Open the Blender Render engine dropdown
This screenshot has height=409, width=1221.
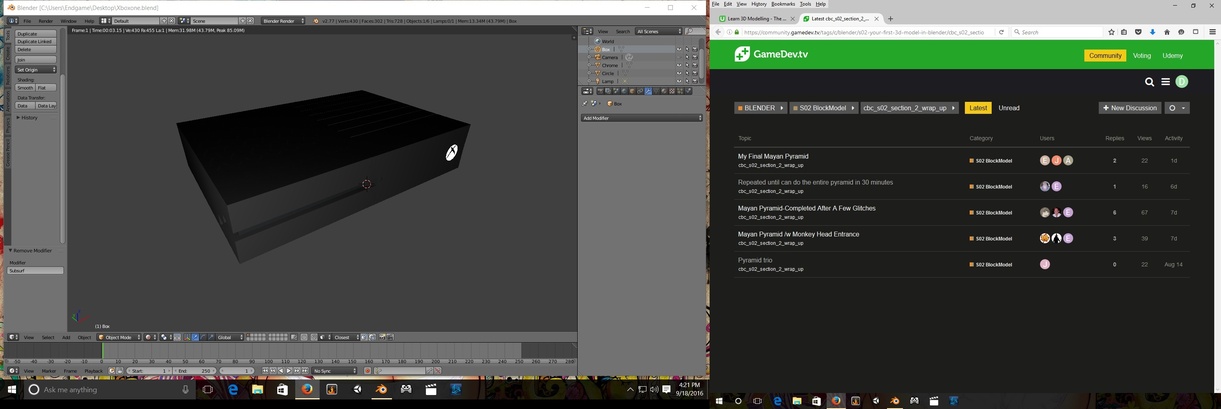[284, 20]
